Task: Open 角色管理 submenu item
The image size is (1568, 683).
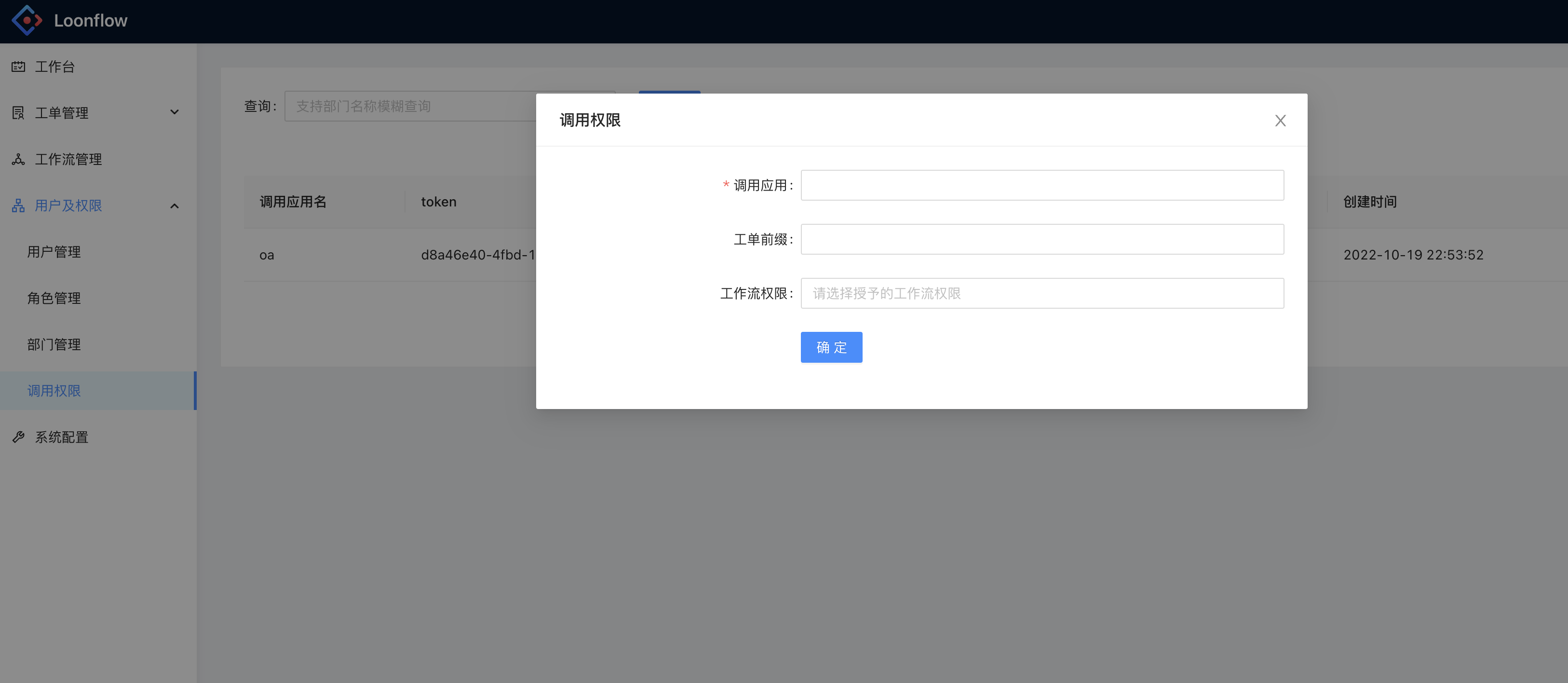Action: (98, 298)
